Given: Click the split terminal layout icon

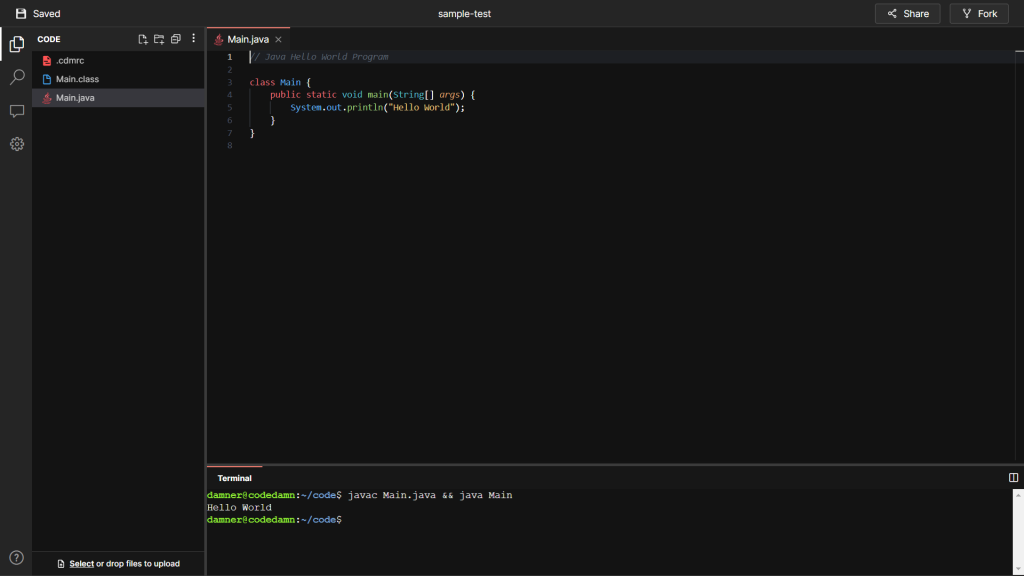Looking at the screenshot, I should click(x=1013, y=478).
